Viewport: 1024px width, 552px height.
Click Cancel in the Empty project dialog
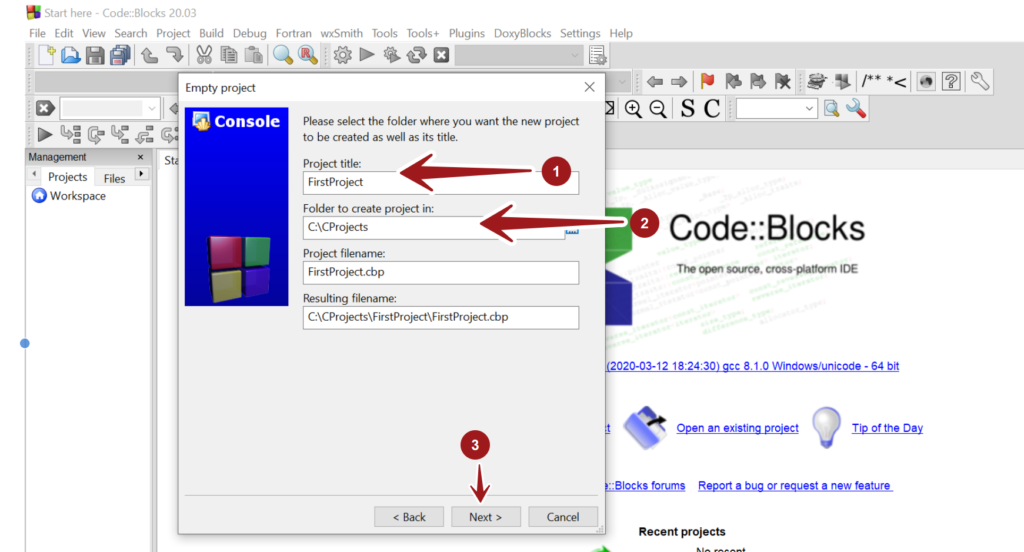click(563, 517)
